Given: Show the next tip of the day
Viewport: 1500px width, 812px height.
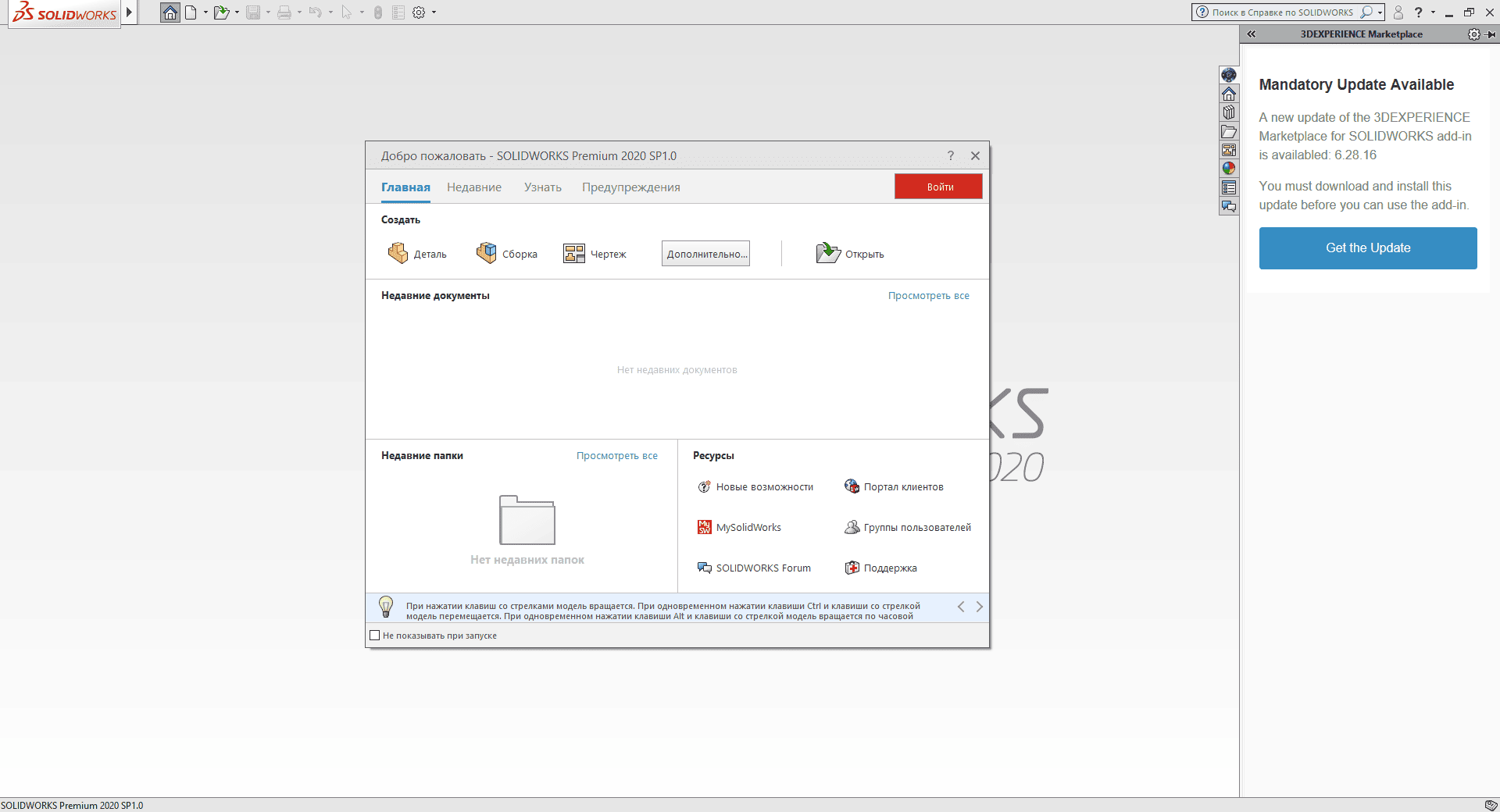Looking at the screenshot, I should 979,607.
